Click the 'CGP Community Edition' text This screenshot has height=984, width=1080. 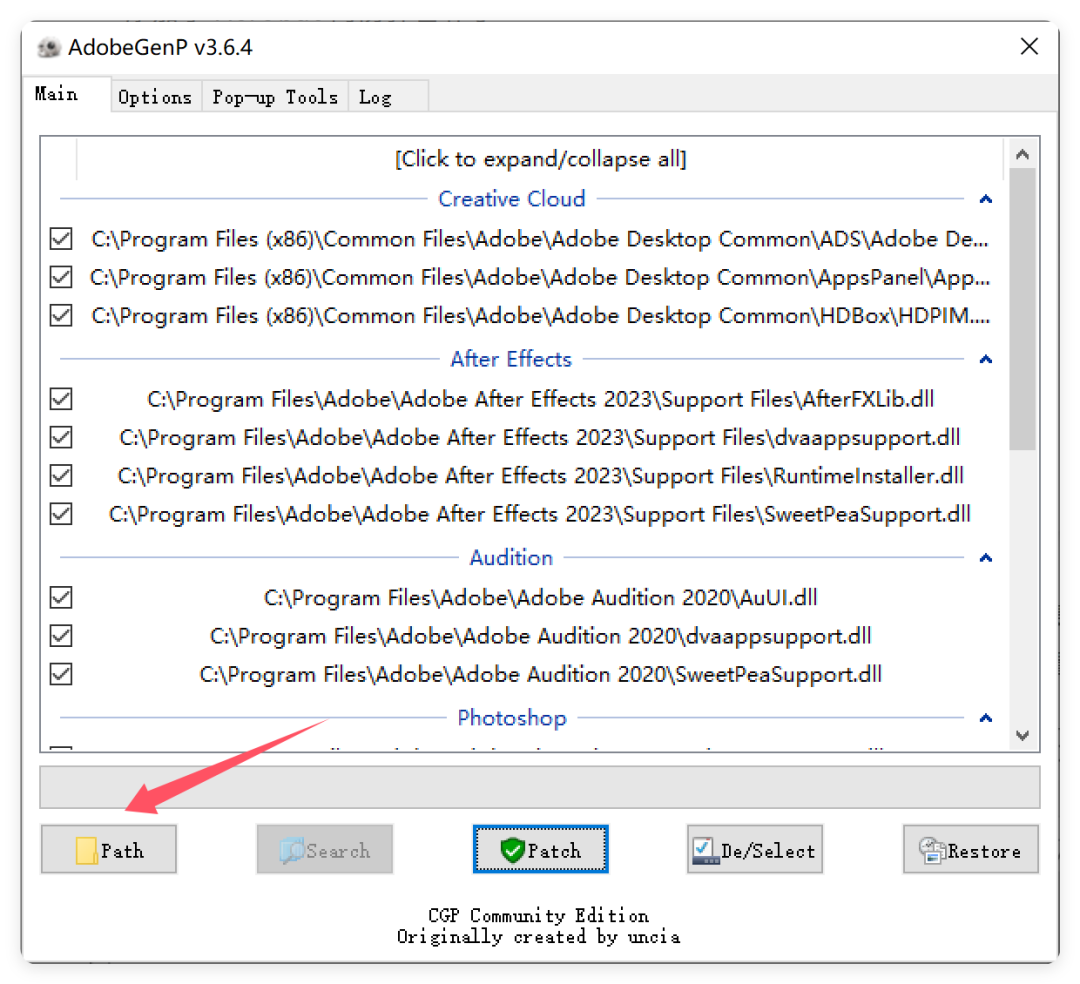pyautogui.click(x=539, y=915)
